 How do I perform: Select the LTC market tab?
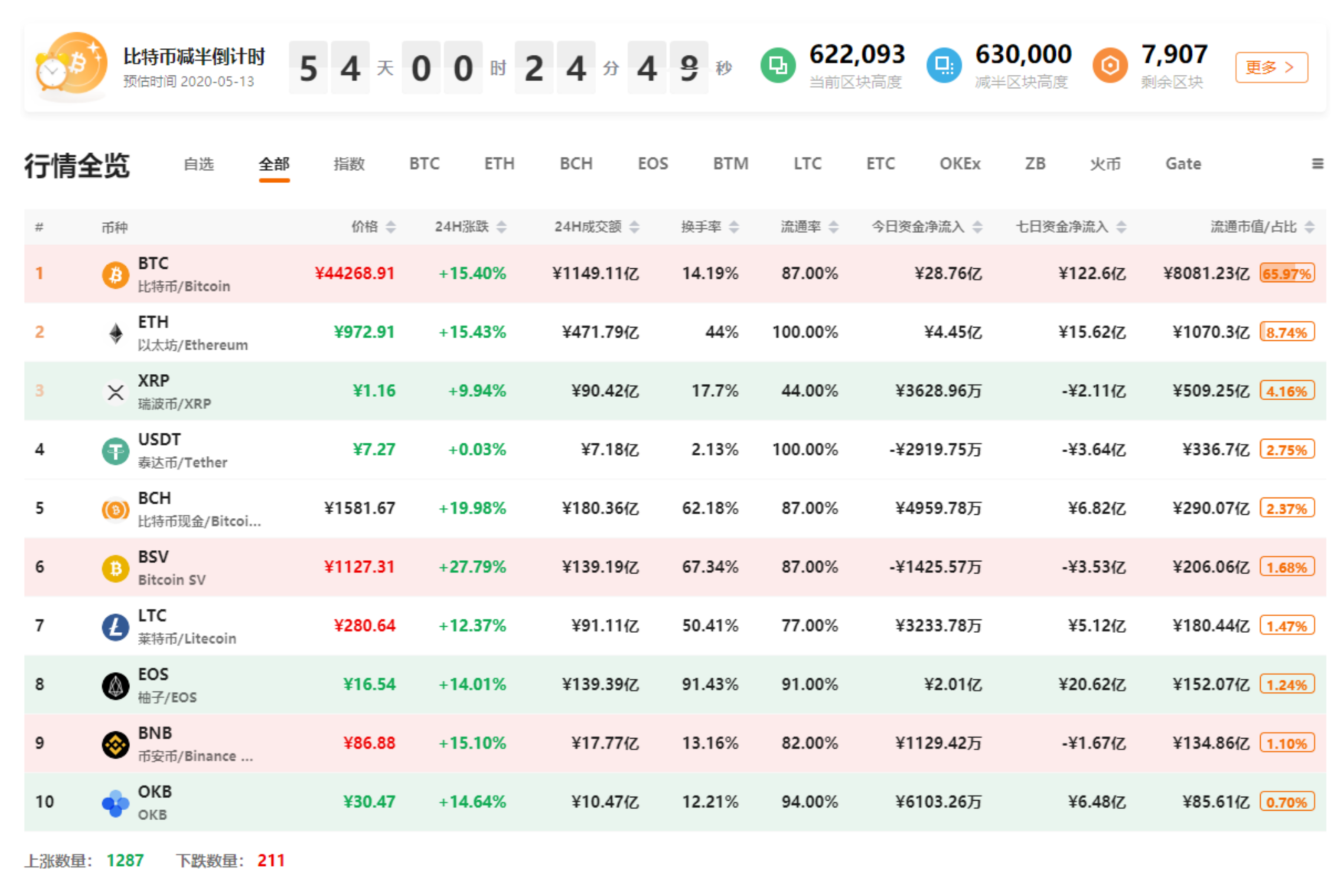[x=808, y=164]
